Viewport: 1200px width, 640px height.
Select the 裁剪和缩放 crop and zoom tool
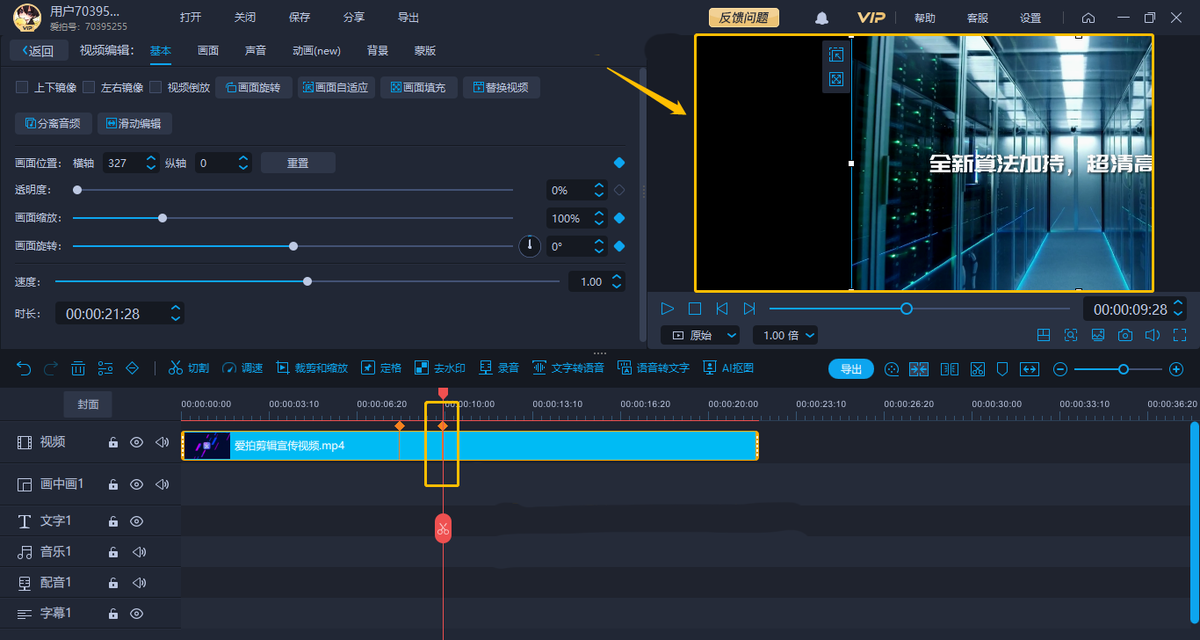(x=312, y=368)
